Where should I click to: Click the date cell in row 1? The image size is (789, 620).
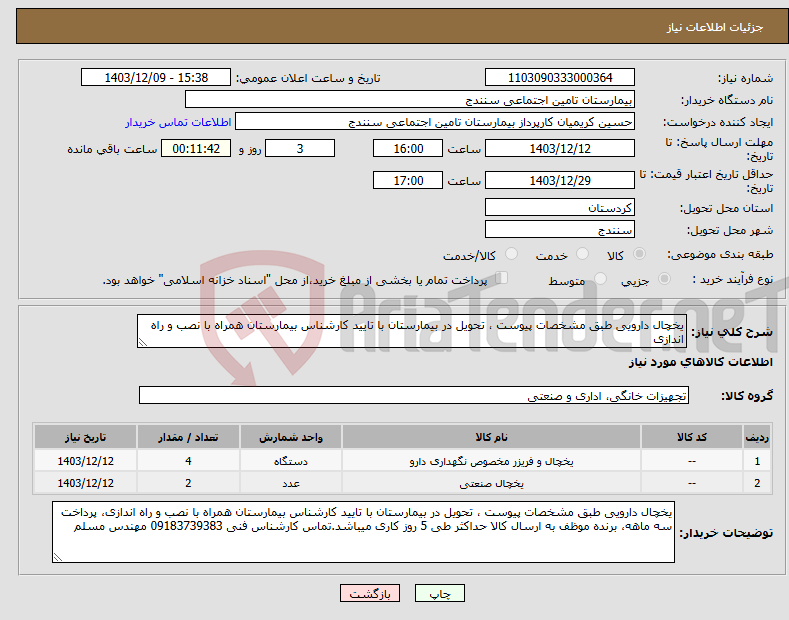(86, 461)
